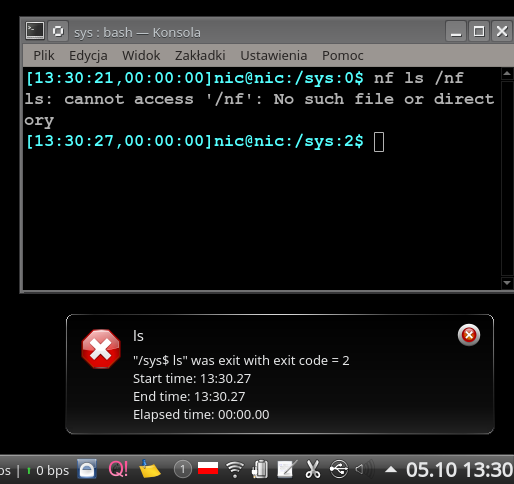
Task: Click the 'ls: cannot access' error output line
Action: tap(259, 110)
